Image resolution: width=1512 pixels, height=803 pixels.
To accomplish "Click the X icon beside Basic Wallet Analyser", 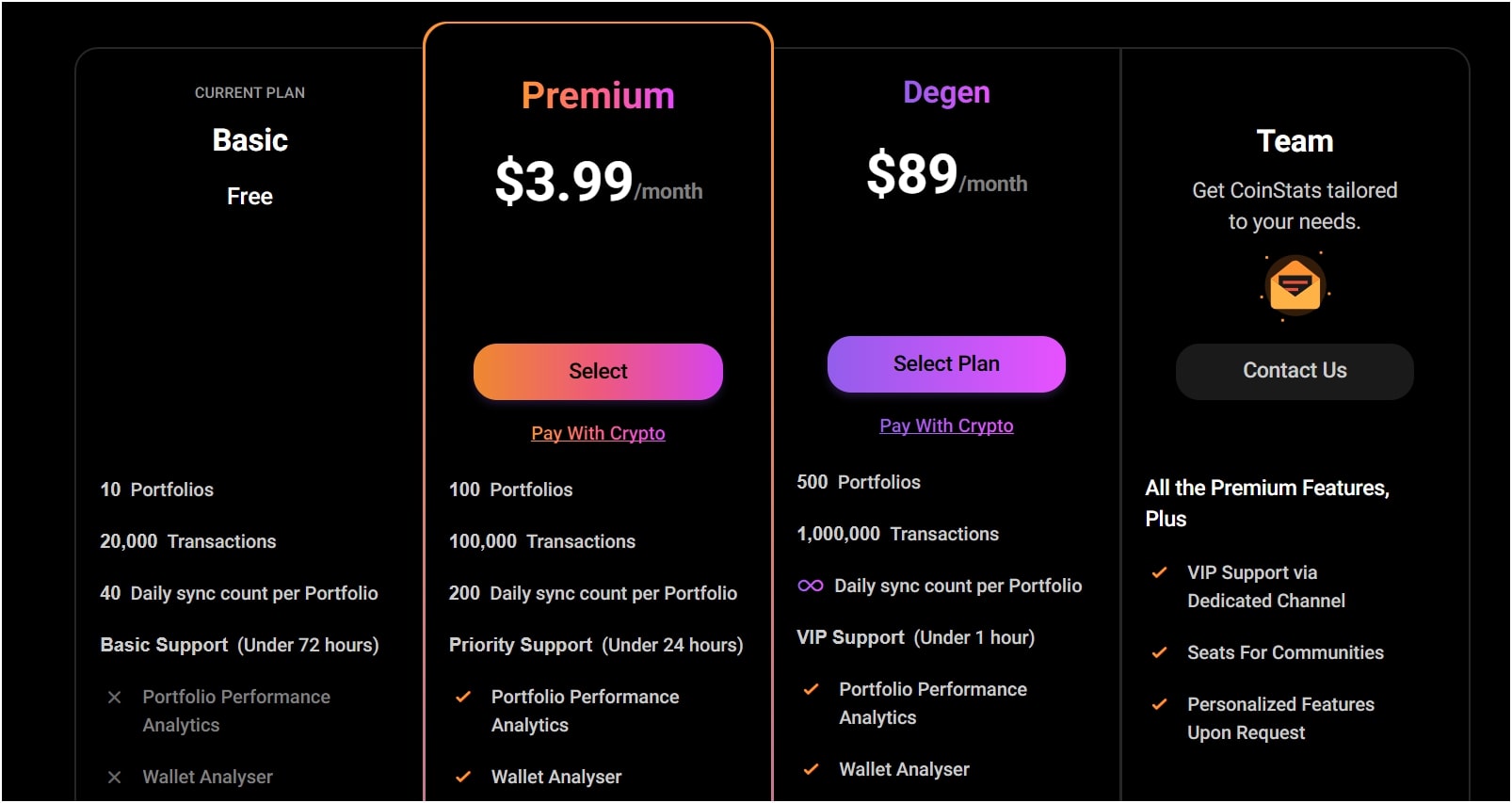I will coord(115,778).
